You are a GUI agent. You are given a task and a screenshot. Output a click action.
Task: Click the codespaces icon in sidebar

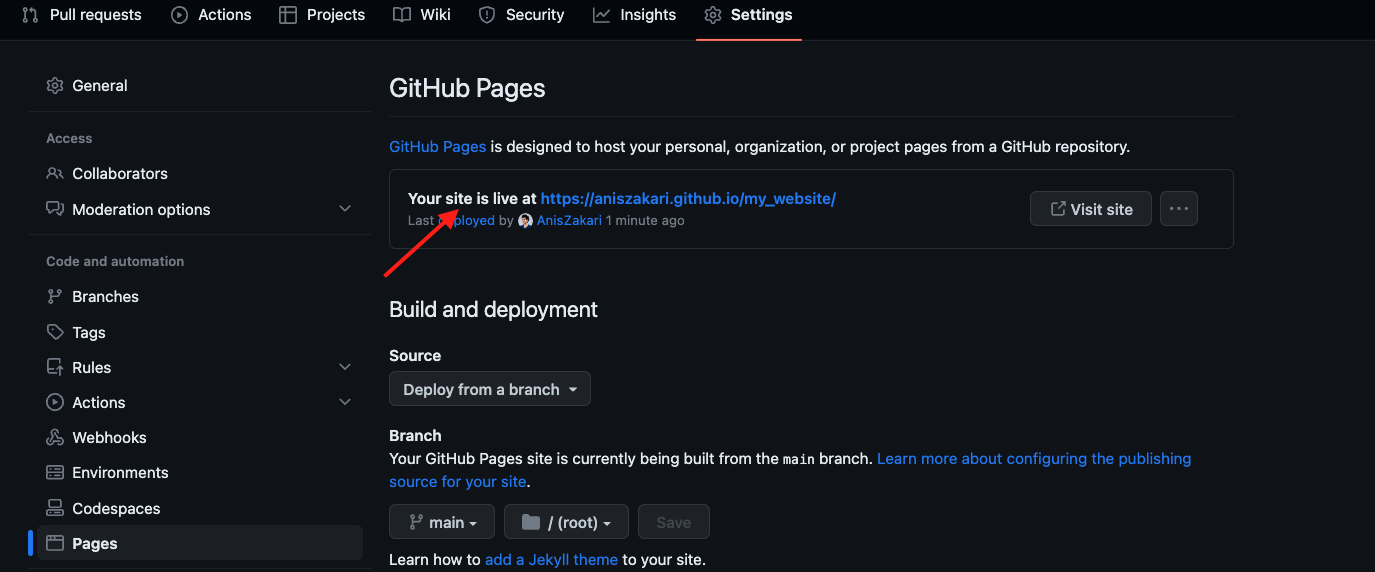pyautogui.click(x=55, y=509)
